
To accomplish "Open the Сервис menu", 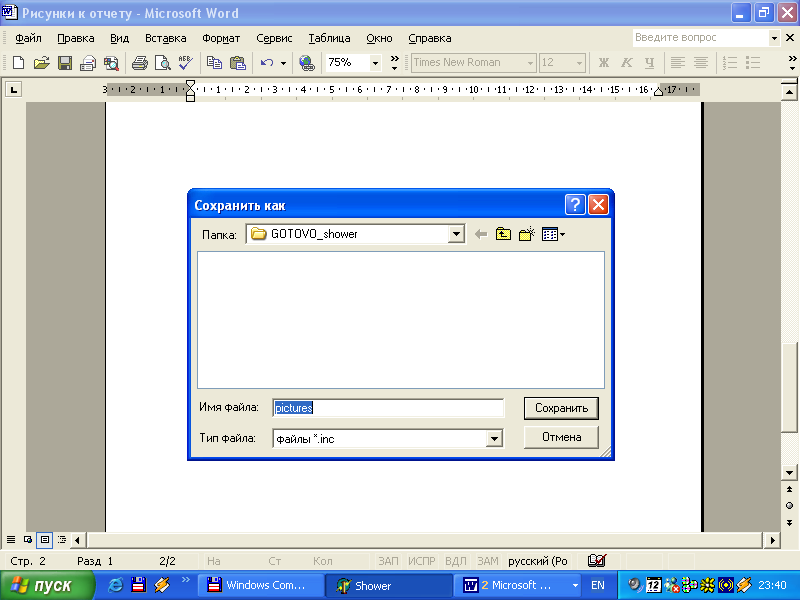I will tap(274, 38).
